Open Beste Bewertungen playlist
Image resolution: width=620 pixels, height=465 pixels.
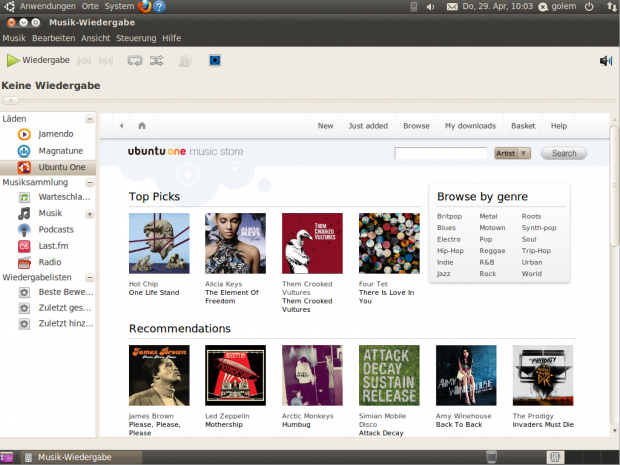(48, 292)
